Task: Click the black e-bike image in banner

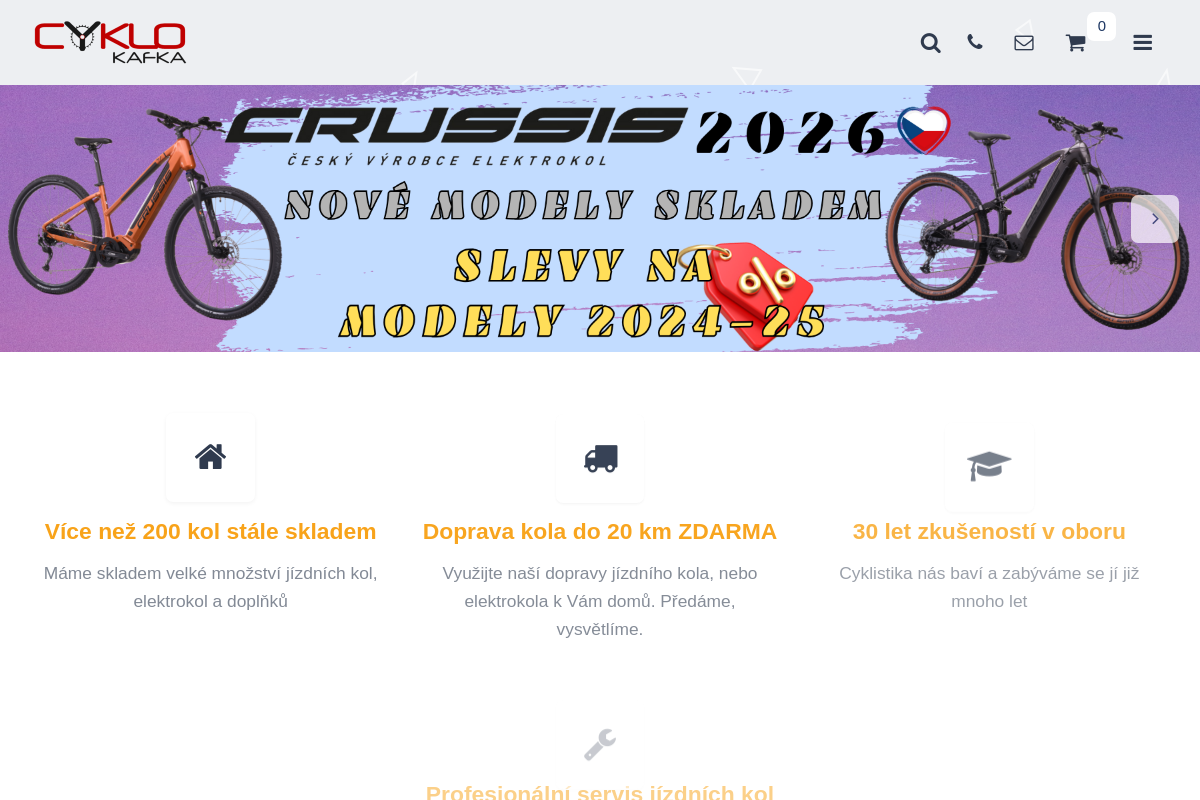Action: [x=1040, y=225]
